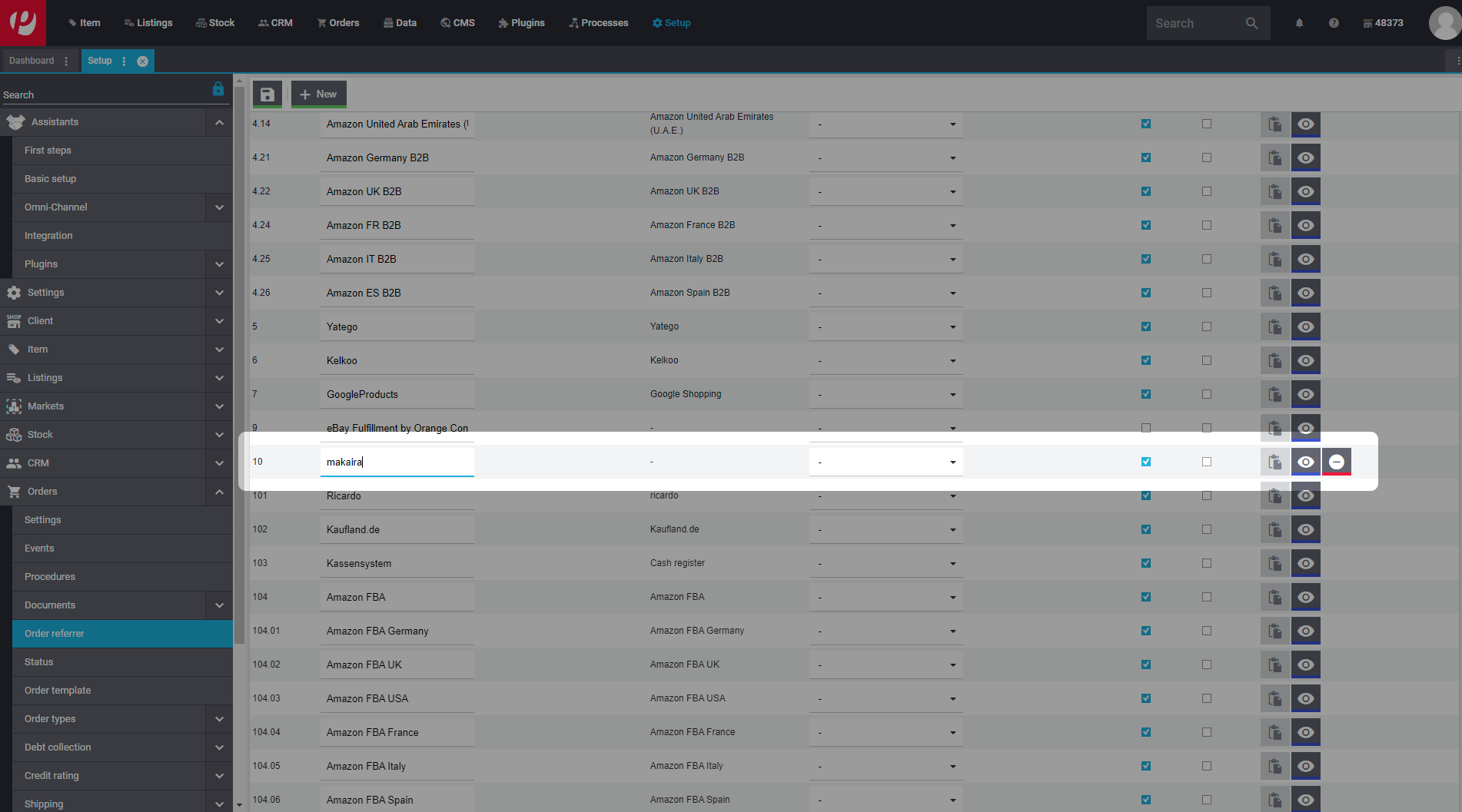Close the Setup tab
1462x812 pixels.
[142, 61]
